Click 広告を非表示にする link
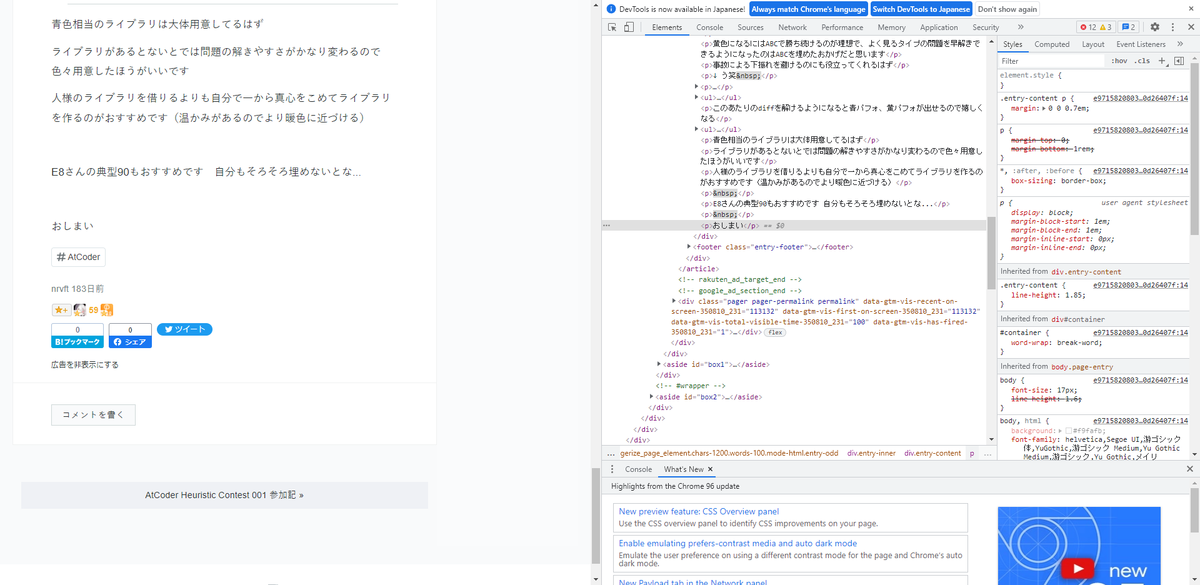The height and width of the screenshot is (585, 1200). (85, 365)
